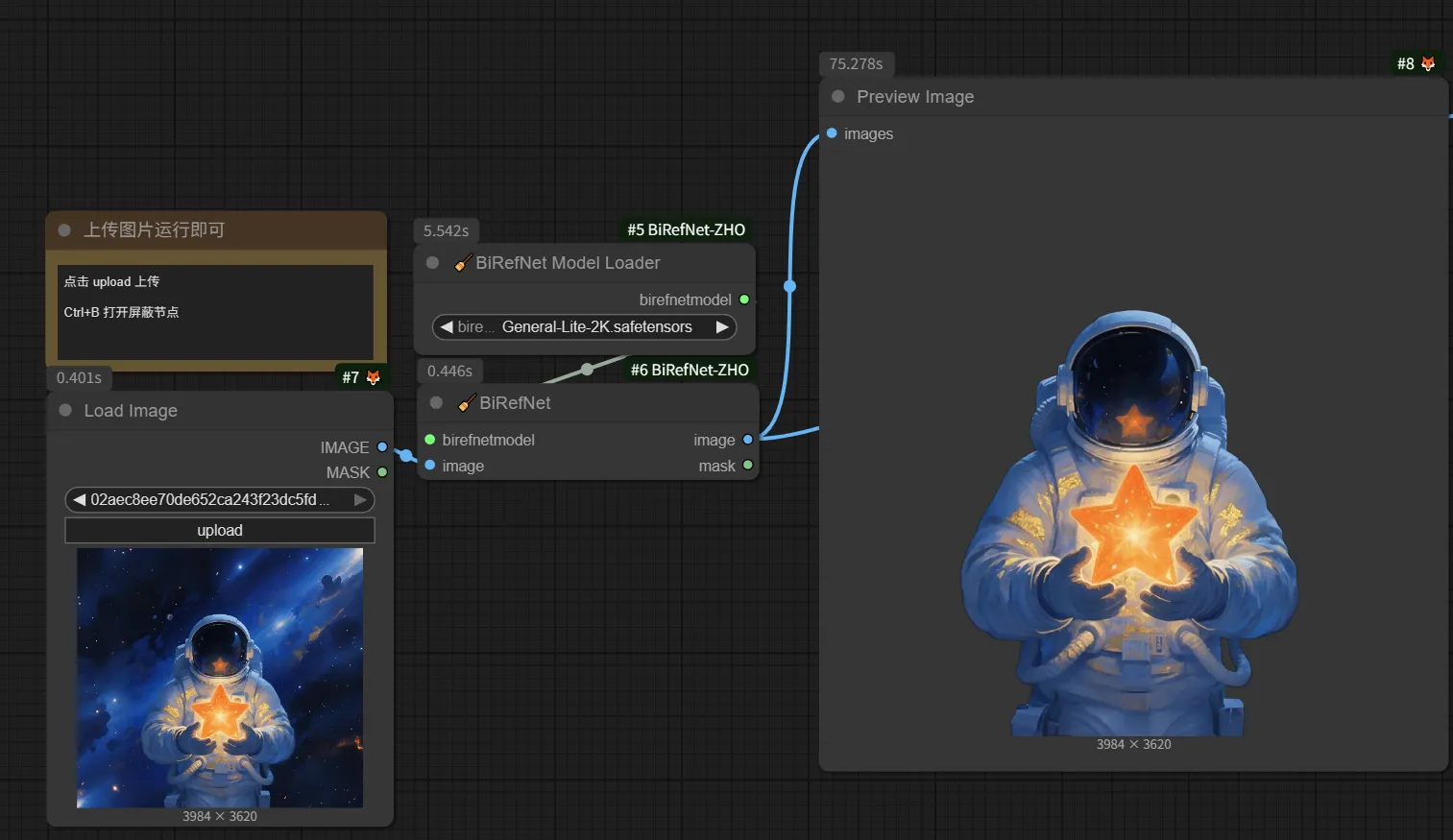
Task: Collapse the Preview Image node via its dot
Action: click(x=837, y=97)
